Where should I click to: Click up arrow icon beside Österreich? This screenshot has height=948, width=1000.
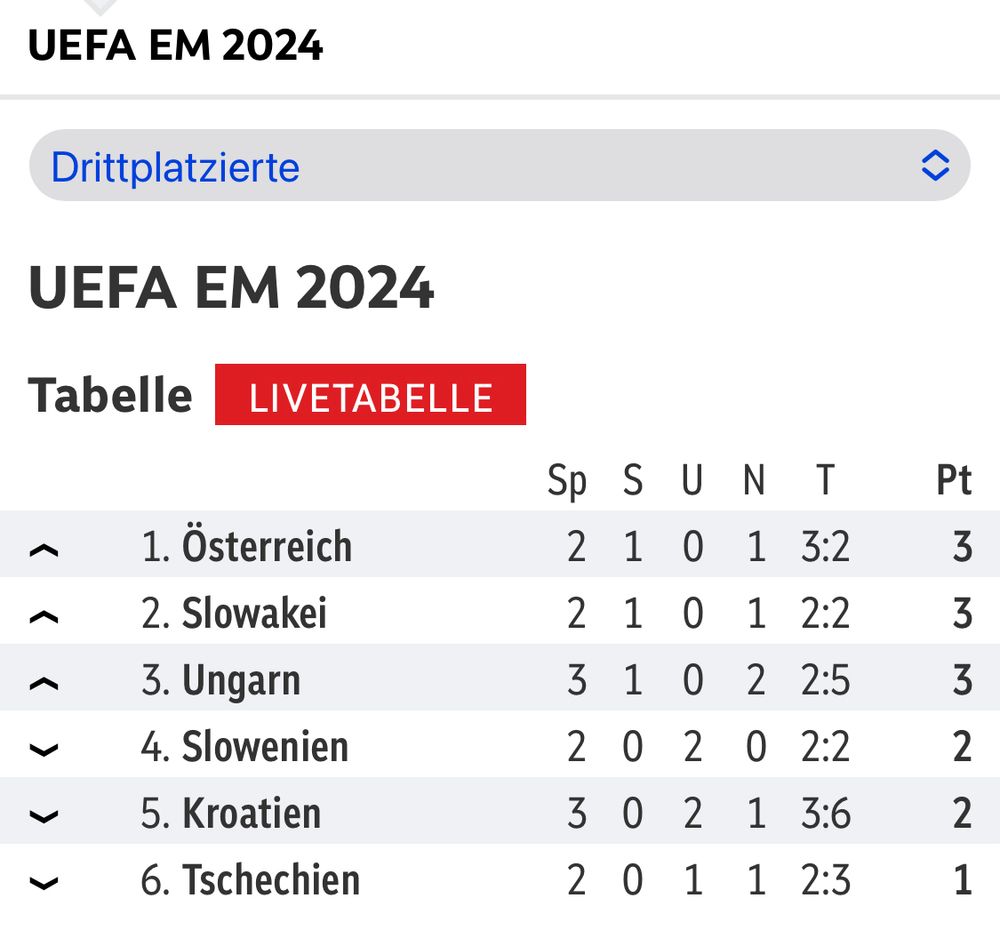(x=45, y=549)
